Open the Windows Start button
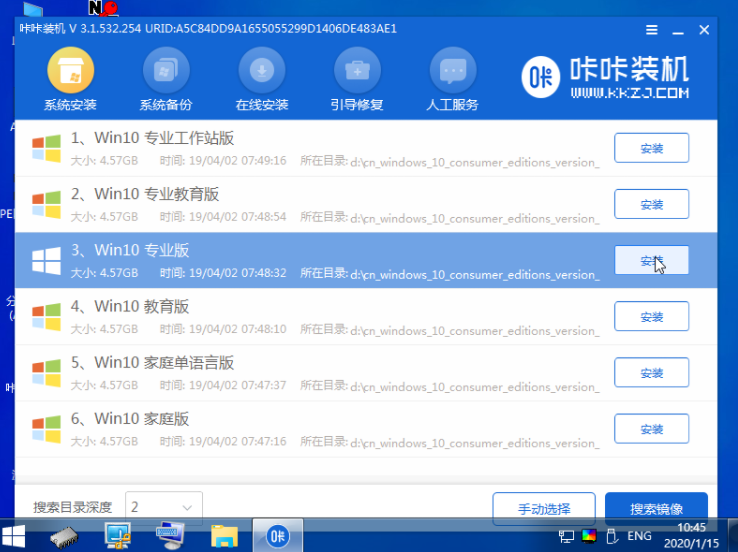Viewport: 738px width, 552px height. (x=14, y=537)
